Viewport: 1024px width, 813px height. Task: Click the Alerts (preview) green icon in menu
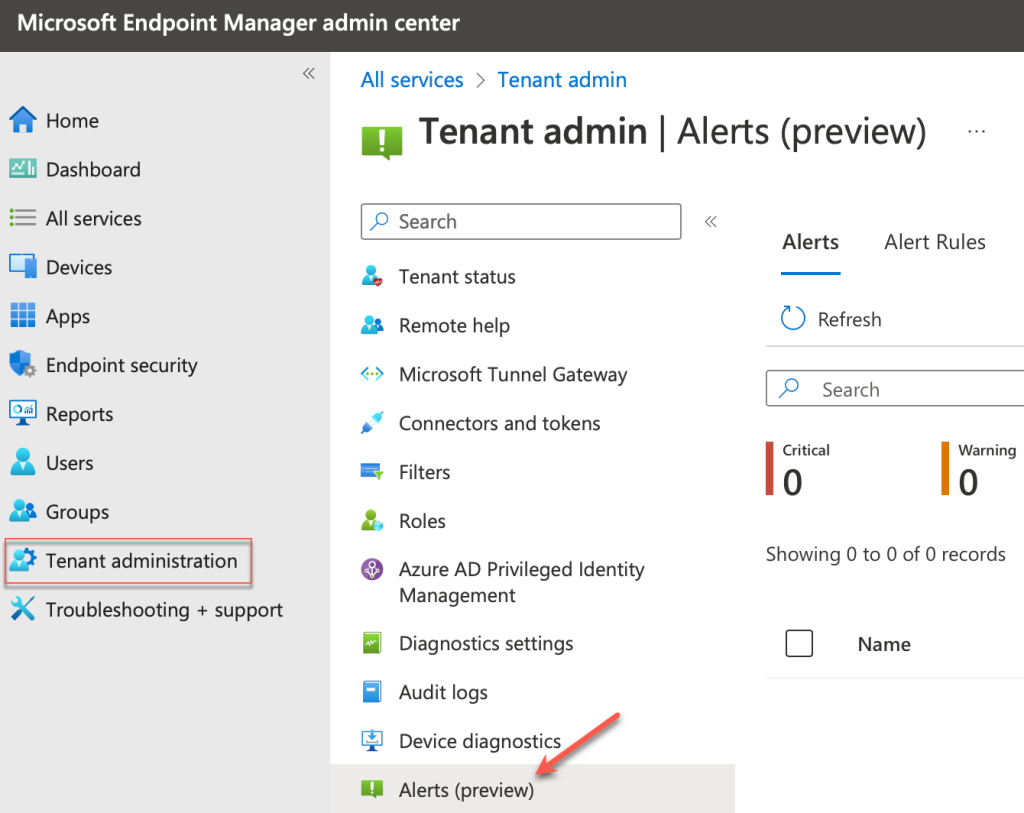[x=372, y=789]
